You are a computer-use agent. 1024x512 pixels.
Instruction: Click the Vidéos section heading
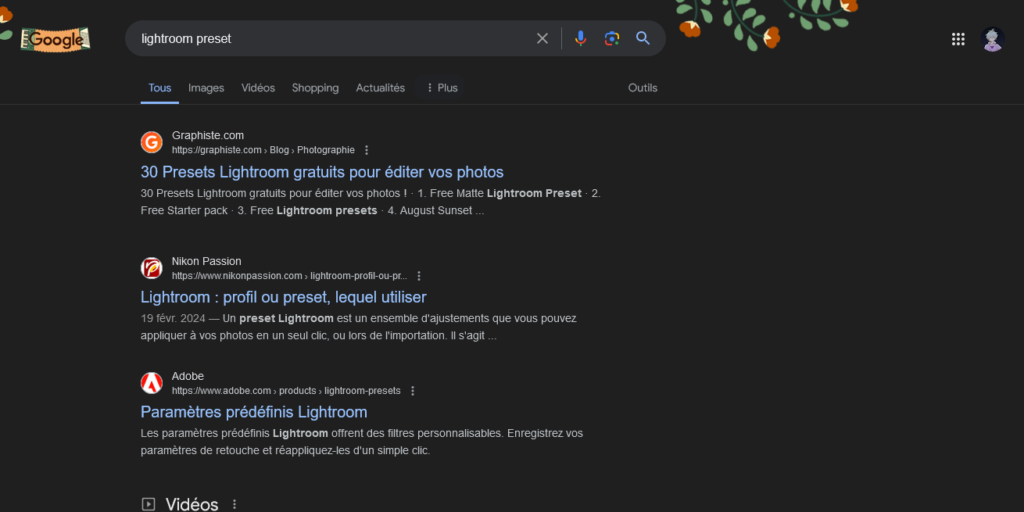pyautogui.click(x=192, y=504)
